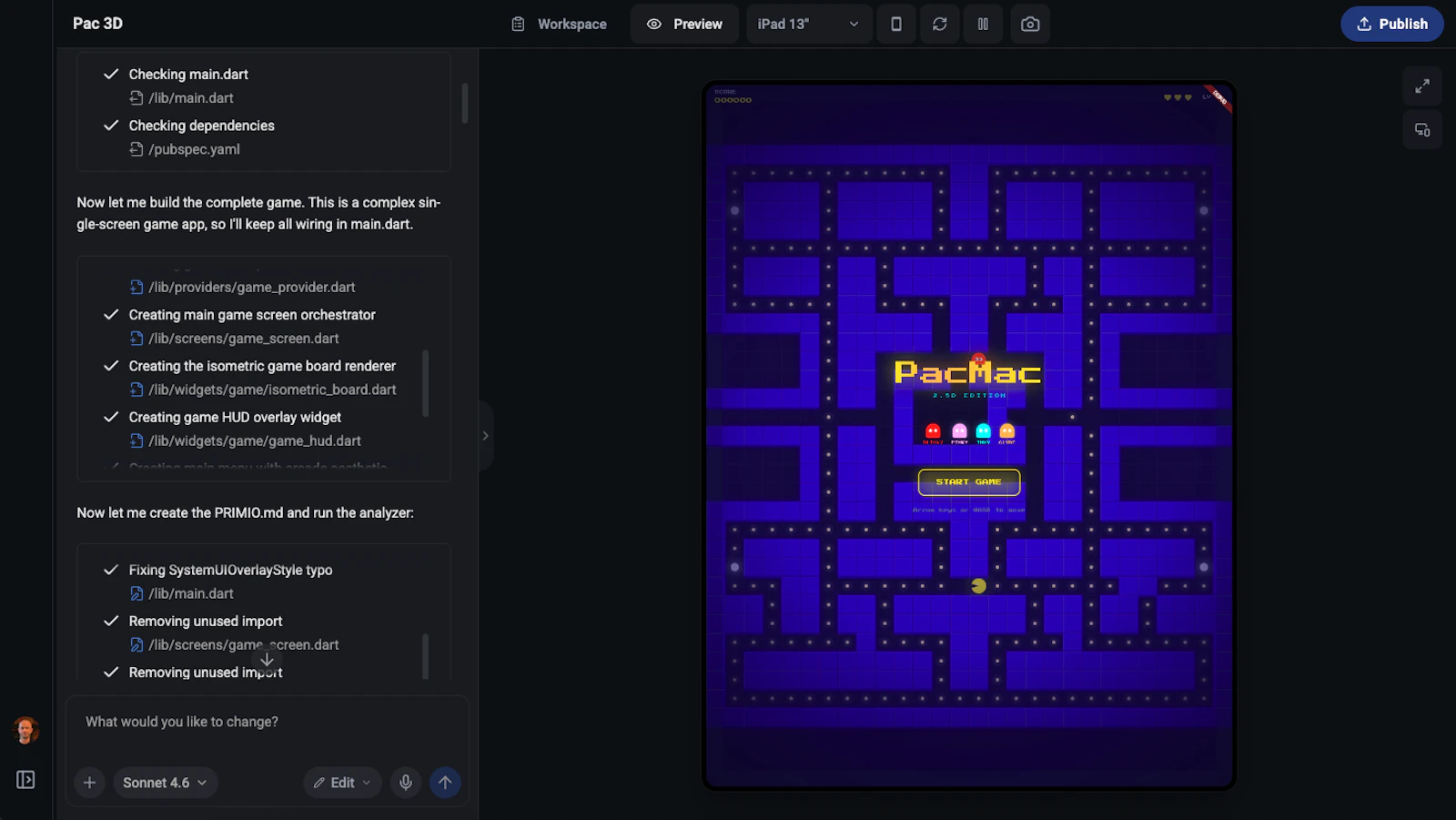
Task: Click the START GAME button in preview
Action: pos(969,482)
